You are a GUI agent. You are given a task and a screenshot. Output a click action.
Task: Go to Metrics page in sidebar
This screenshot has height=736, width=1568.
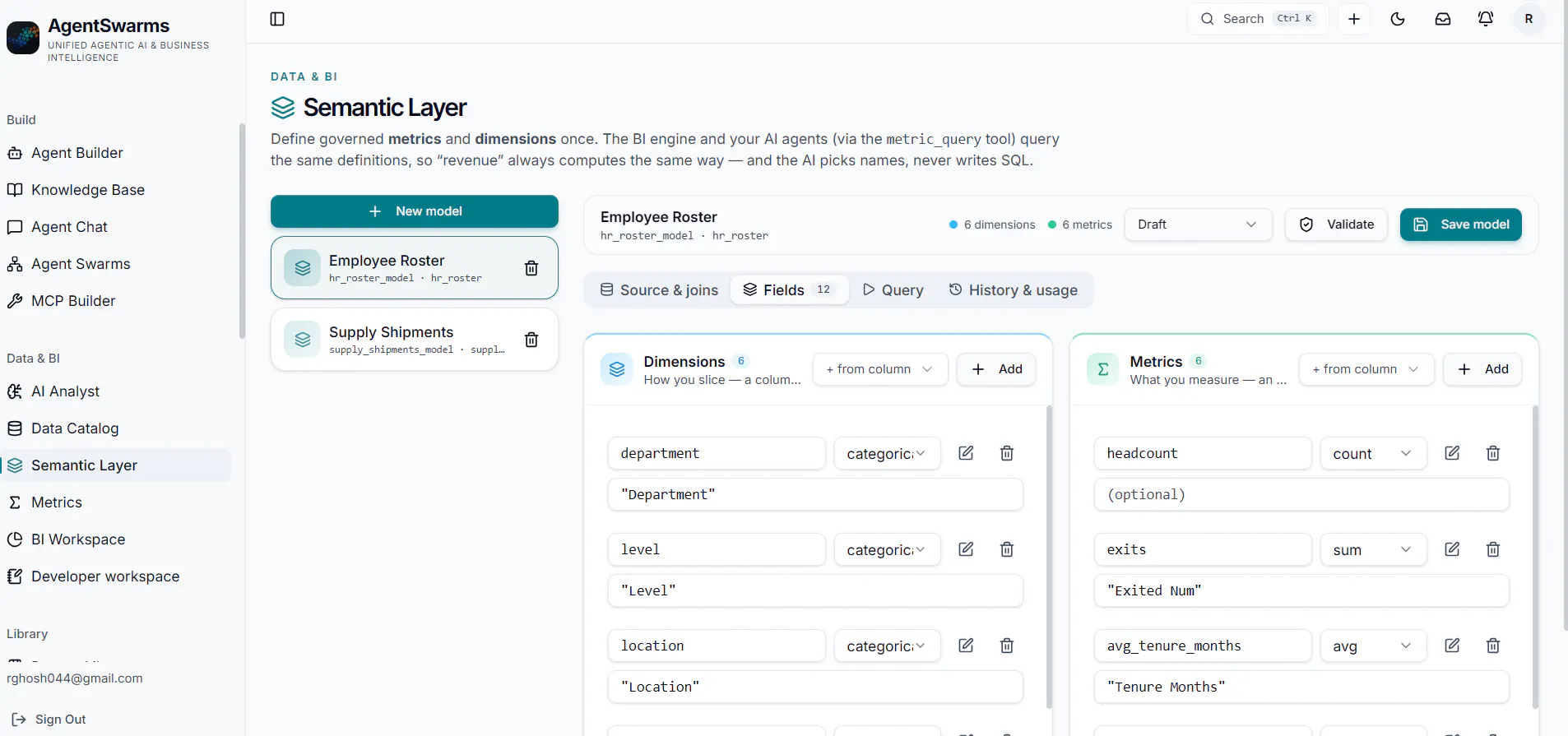click(x=115, y=502)
